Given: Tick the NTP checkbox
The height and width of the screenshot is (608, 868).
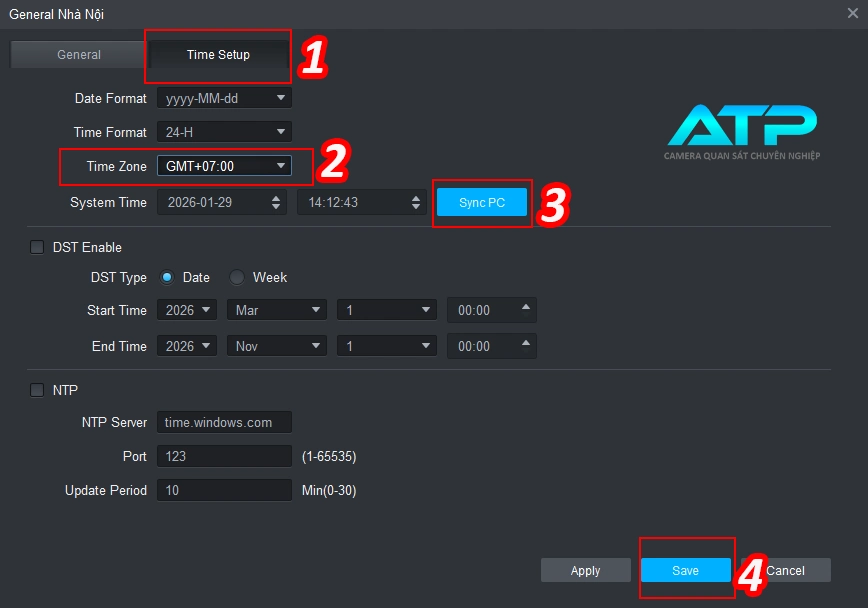Looking at the screenshot, I should click(x=38, y=390).
